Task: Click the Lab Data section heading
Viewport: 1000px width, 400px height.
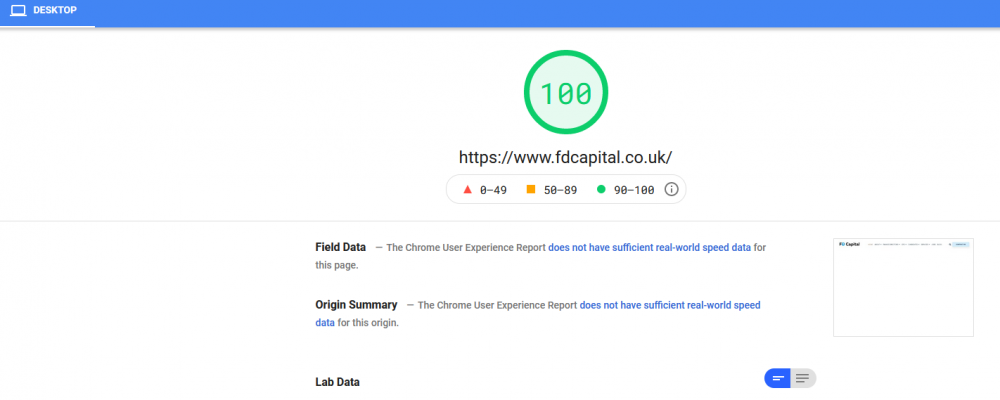Action: [x=337, y=382]
